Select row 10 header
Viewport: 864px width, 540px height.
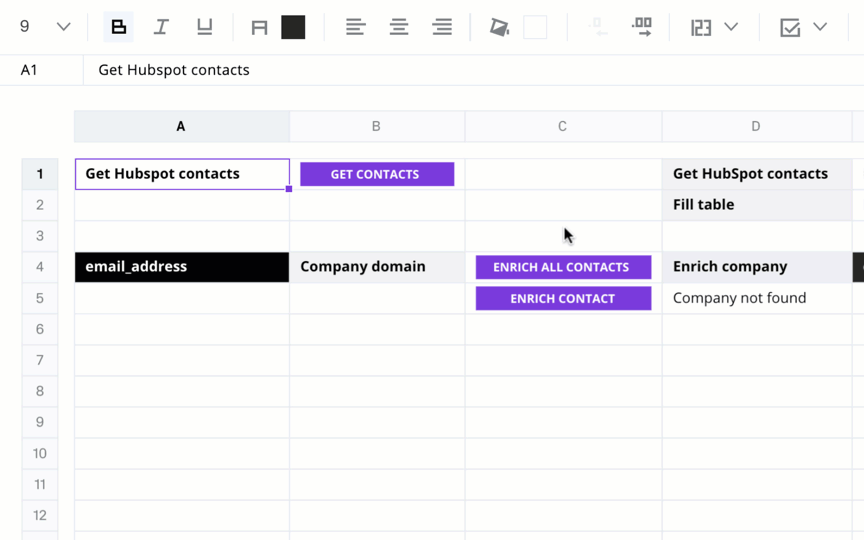pyautogui.click(x=40, y=453)
